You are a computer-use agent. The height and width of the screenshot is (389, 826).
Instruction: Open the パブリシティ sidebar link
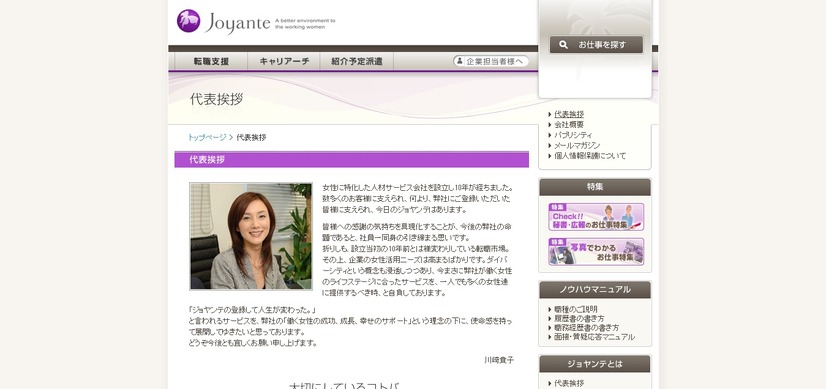(x=573, y=135)
